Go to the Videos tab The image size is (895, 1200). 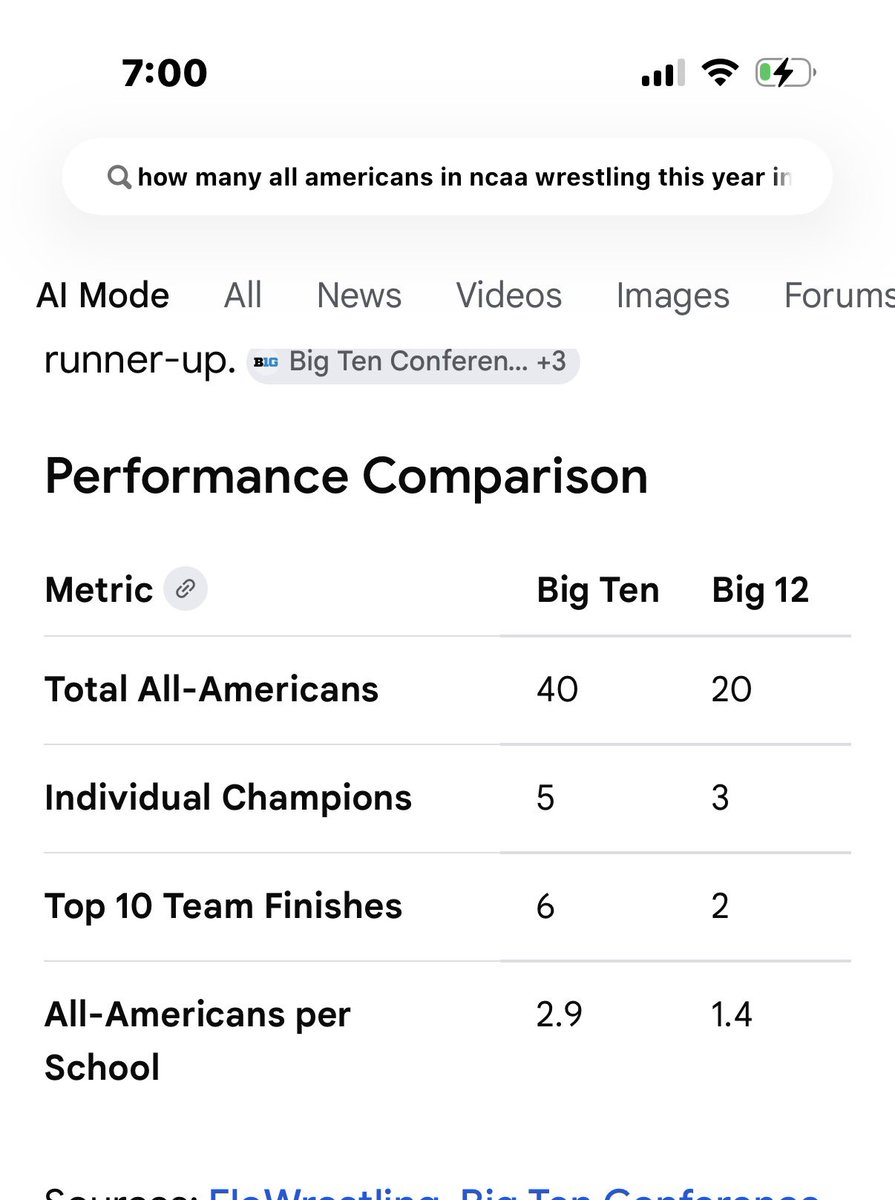coord(509,296)
